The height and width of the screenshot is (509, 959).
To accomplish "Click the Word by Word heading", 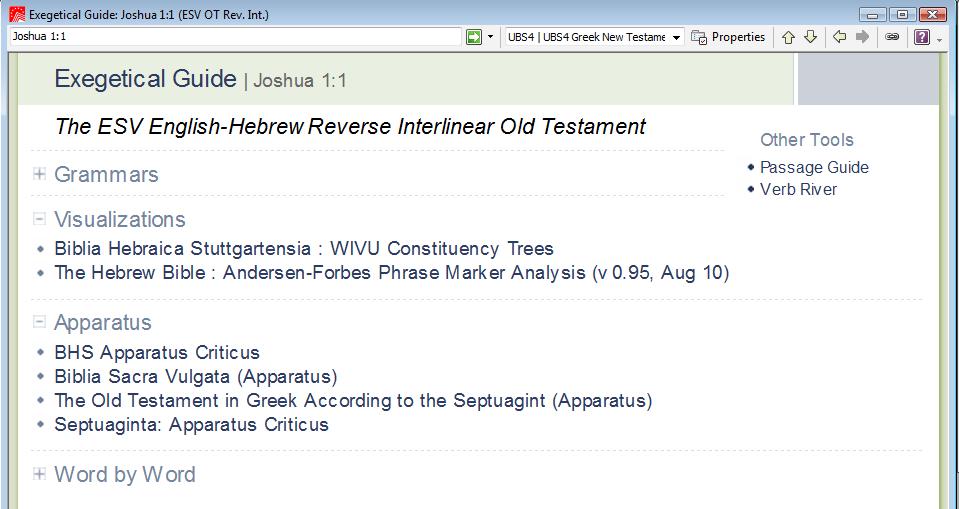I will coord(125,474).
